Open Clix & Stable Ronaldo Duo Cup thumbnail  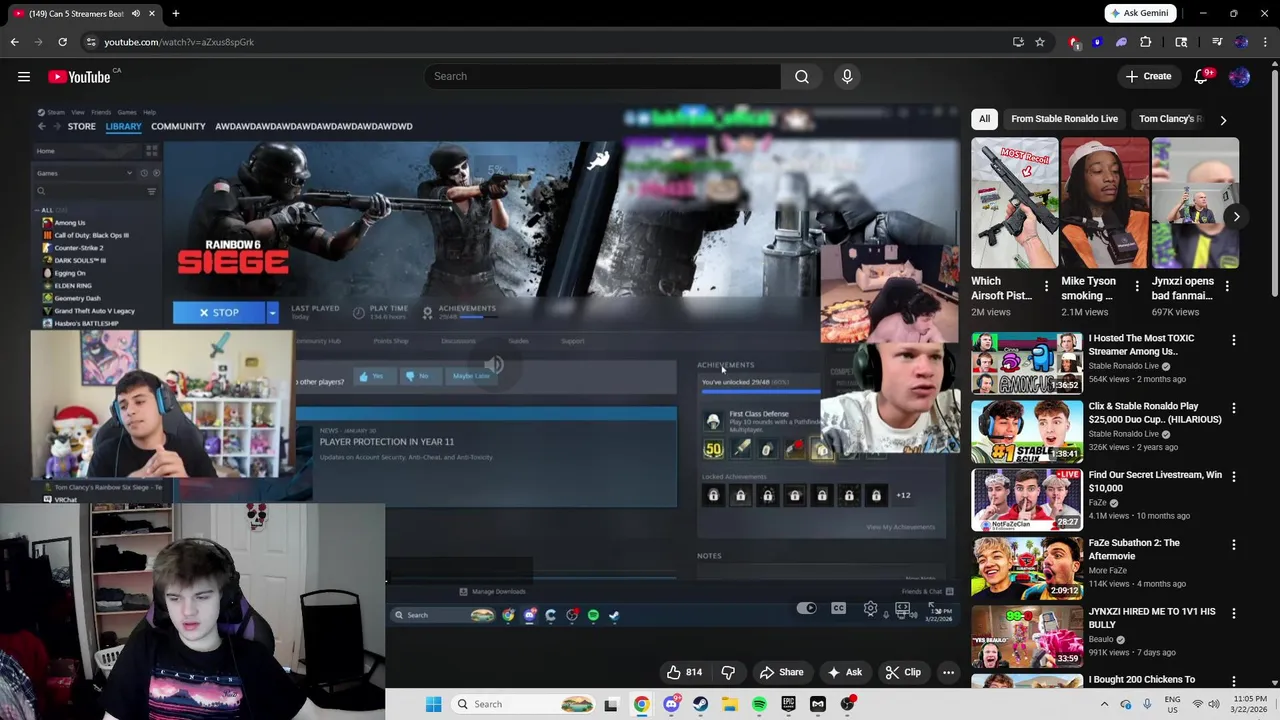pos(1026,430)
